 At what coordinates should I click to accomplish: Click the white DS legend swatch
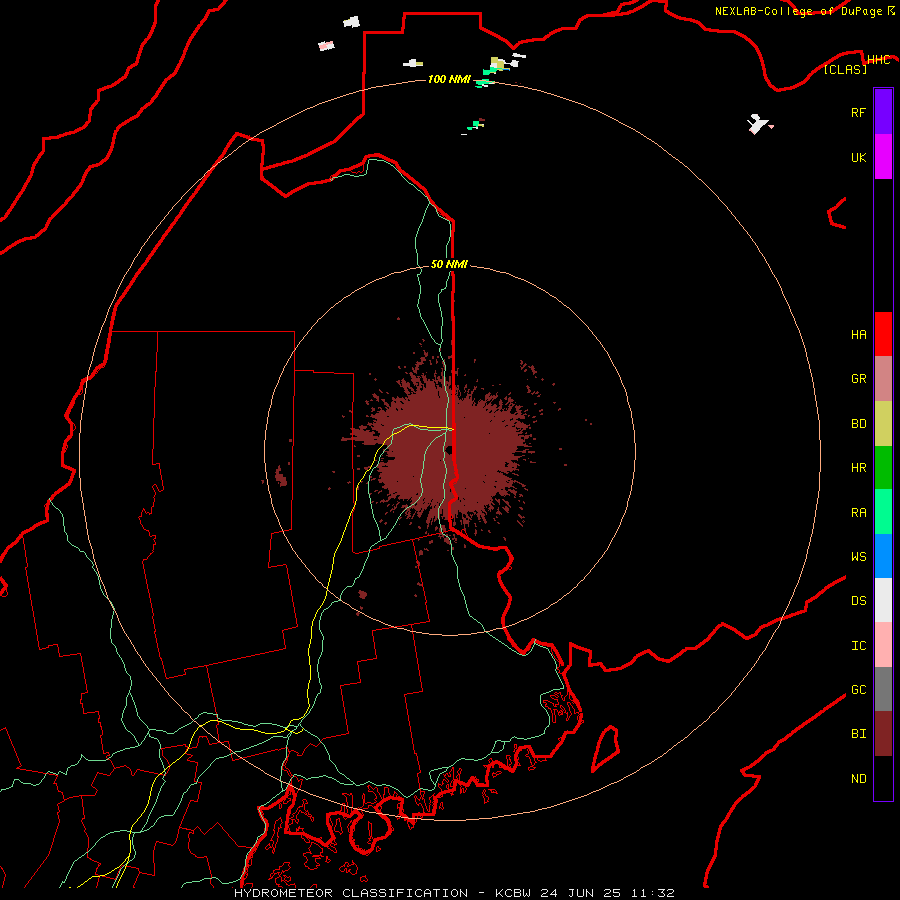(x=883, y=600)
